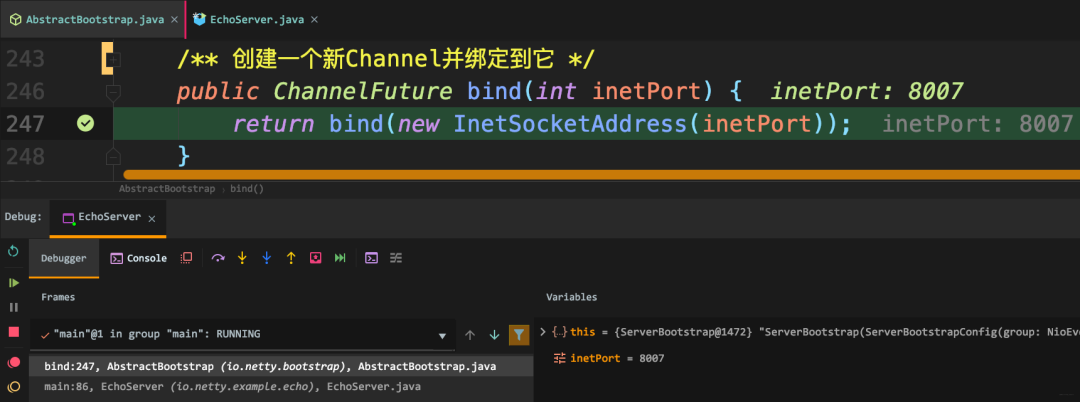Resume program with the green play icon
This screenshot has height=402, width=1080.
13,283
